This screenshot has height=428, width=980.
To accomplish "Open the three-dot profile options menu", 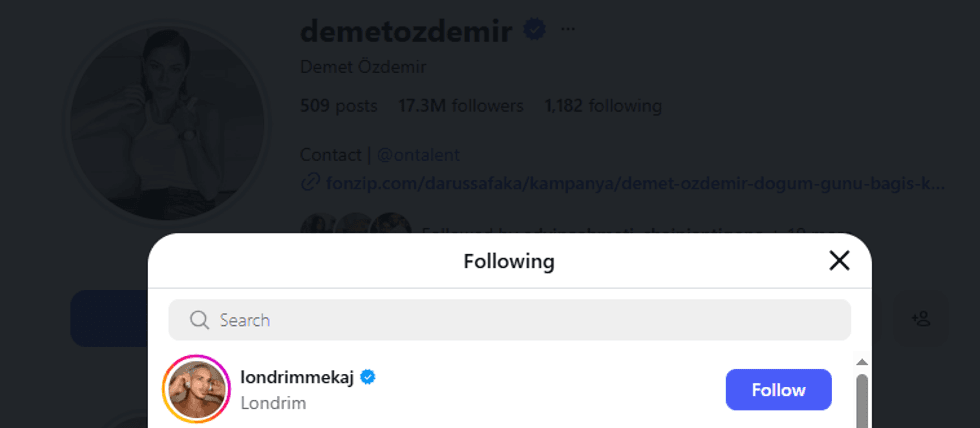I will 568,30.
